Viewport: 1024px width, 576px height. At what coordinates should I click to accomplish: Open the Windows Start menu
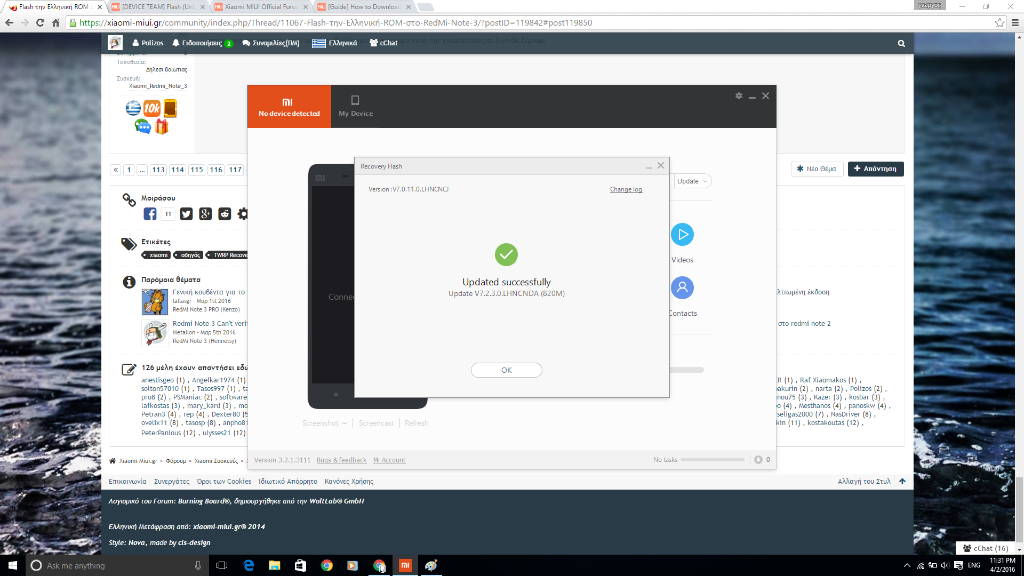[12, 566]
